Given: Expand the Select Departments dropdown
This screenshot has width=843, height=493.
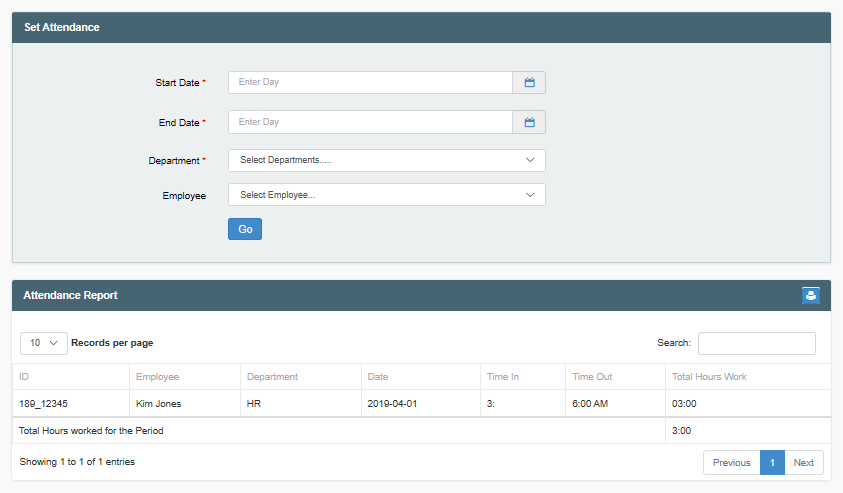Looking at the screenshot, I should [386, 160].
